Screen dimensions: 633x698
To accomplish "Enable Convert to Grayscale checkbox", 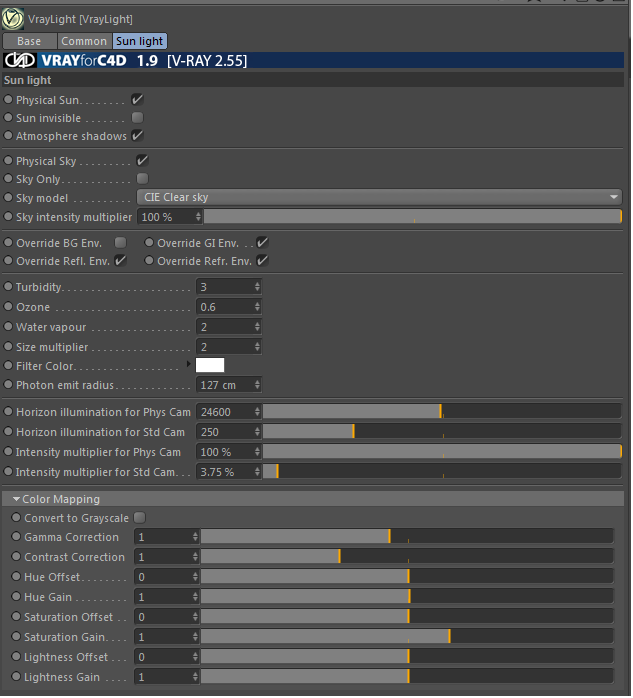I will coord(140,518).
